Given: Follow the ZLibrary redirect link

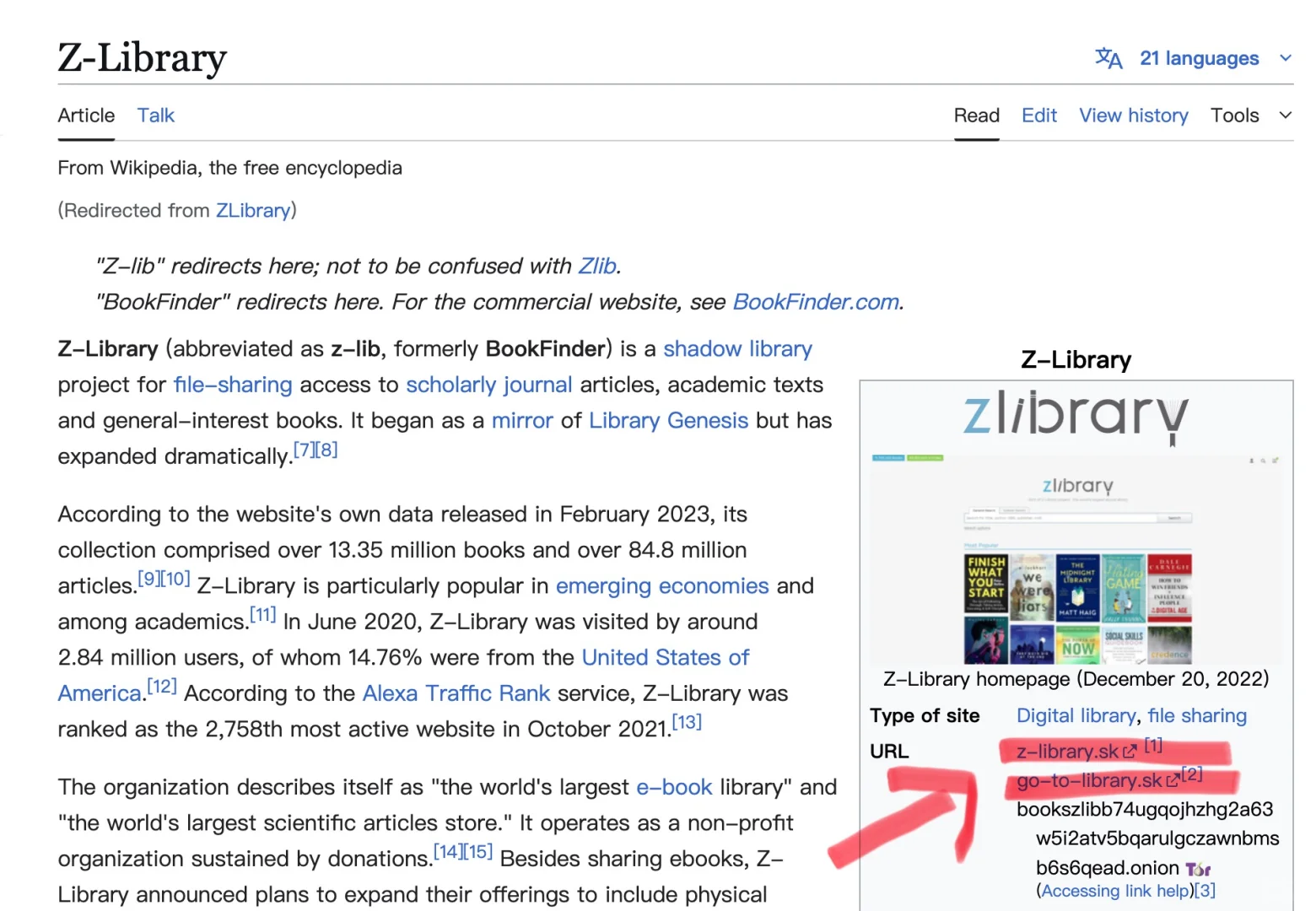Looking at the screenshot, I should tap(253, 210).
